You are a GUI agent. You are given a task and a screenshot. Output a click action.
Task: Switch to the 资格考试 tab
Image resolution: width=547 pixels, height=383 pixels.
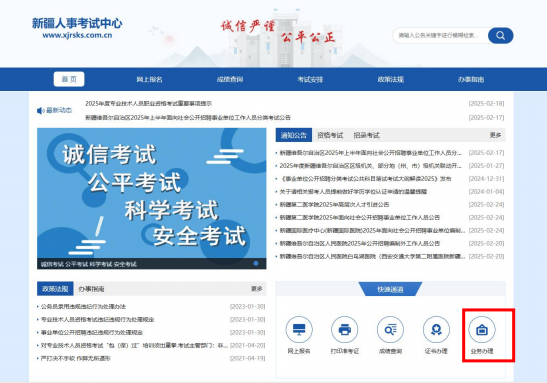click(330, 135)
